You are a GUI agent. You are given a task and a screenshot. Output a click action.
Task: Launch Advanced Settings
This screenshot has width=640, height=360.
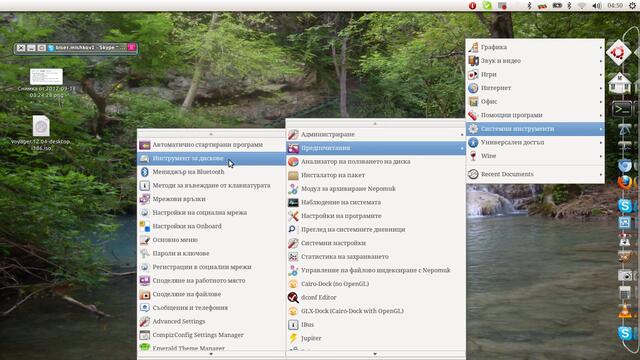(211, 321)
